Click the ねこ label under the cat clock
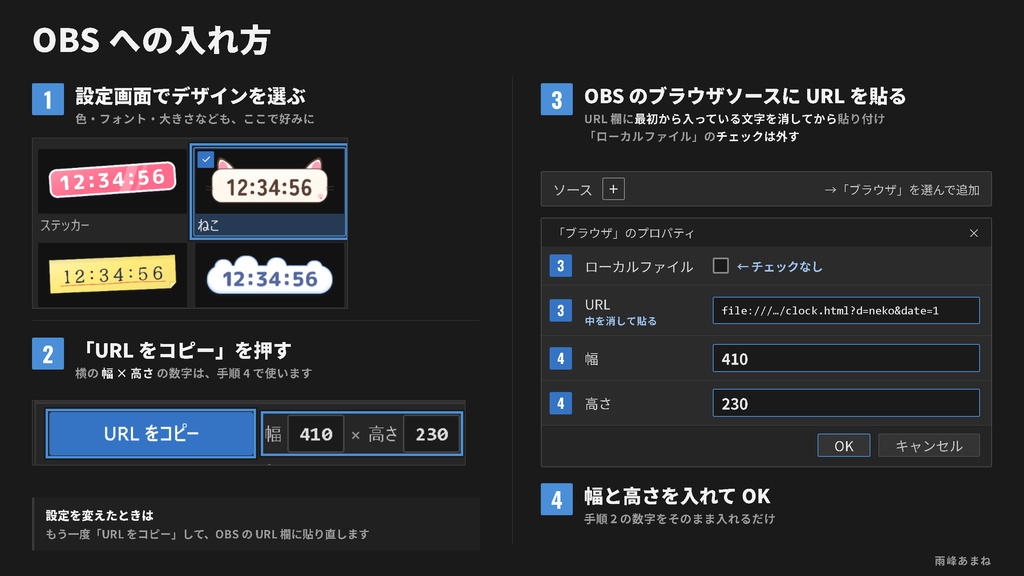1024x576 pixels. 208,225
